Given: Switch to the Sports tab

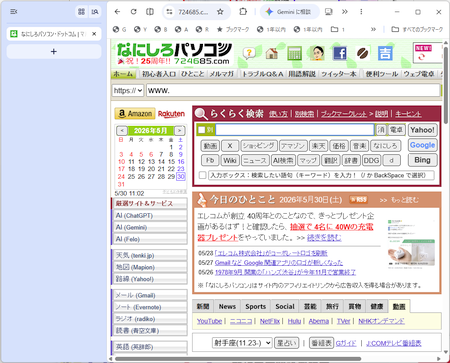Looking at the screenshot, I should pos(256,306).
